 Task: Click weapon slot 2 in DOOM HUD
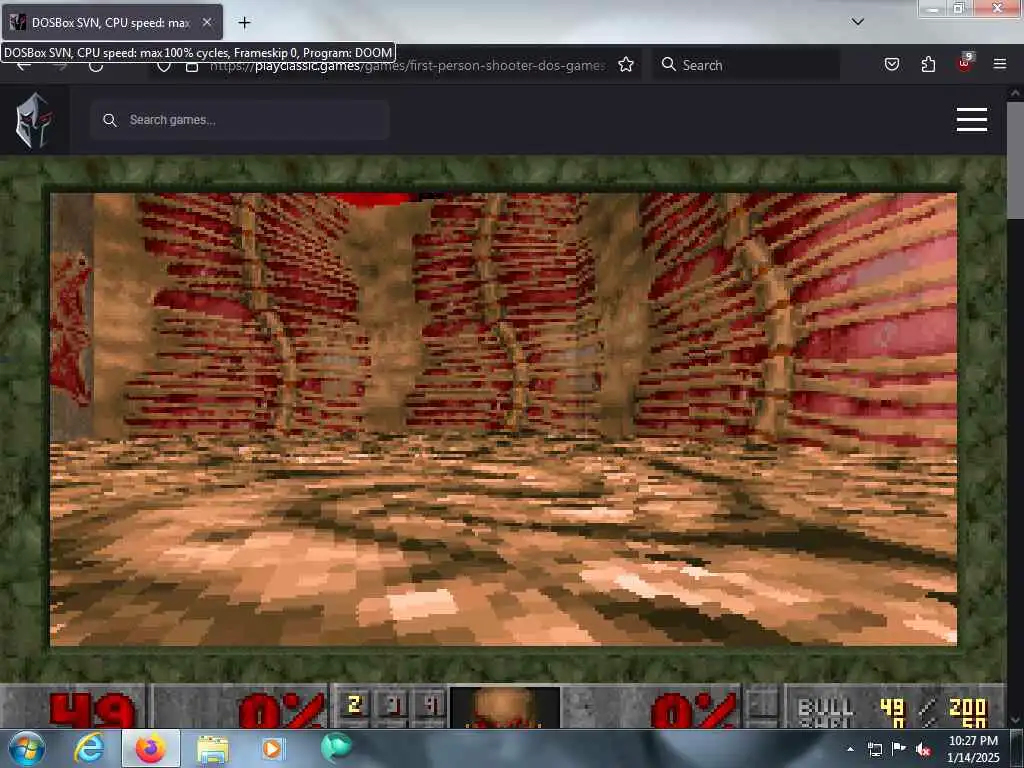click(355, 705)
